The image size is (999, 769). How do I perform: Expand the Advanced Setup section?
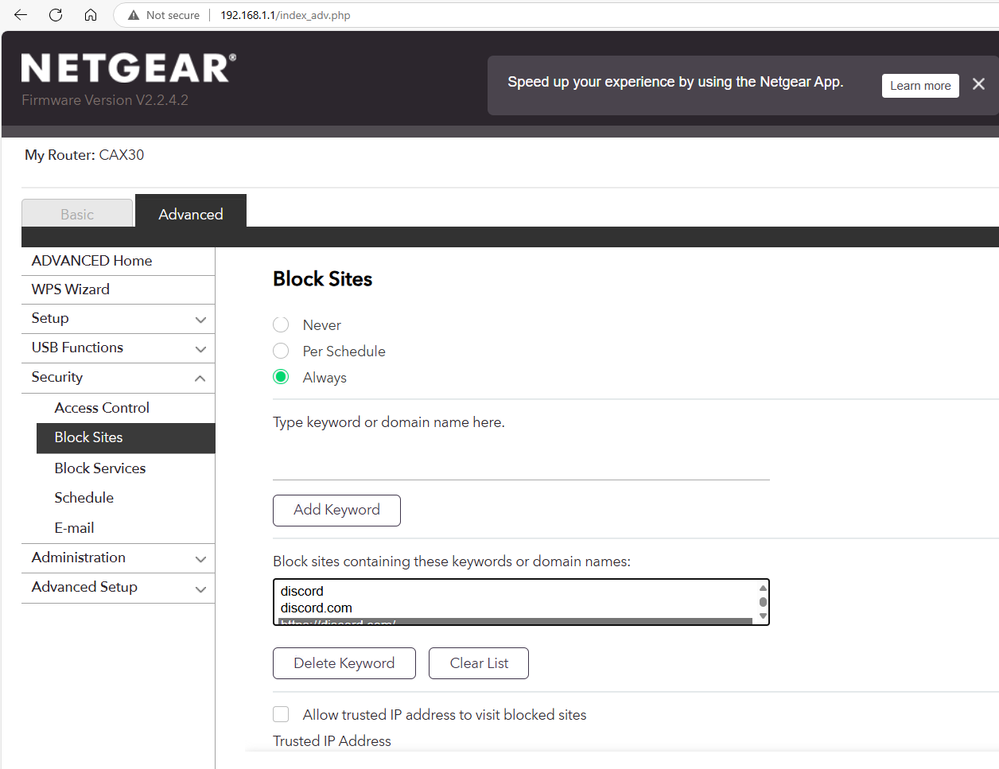(x=200, y=588)
